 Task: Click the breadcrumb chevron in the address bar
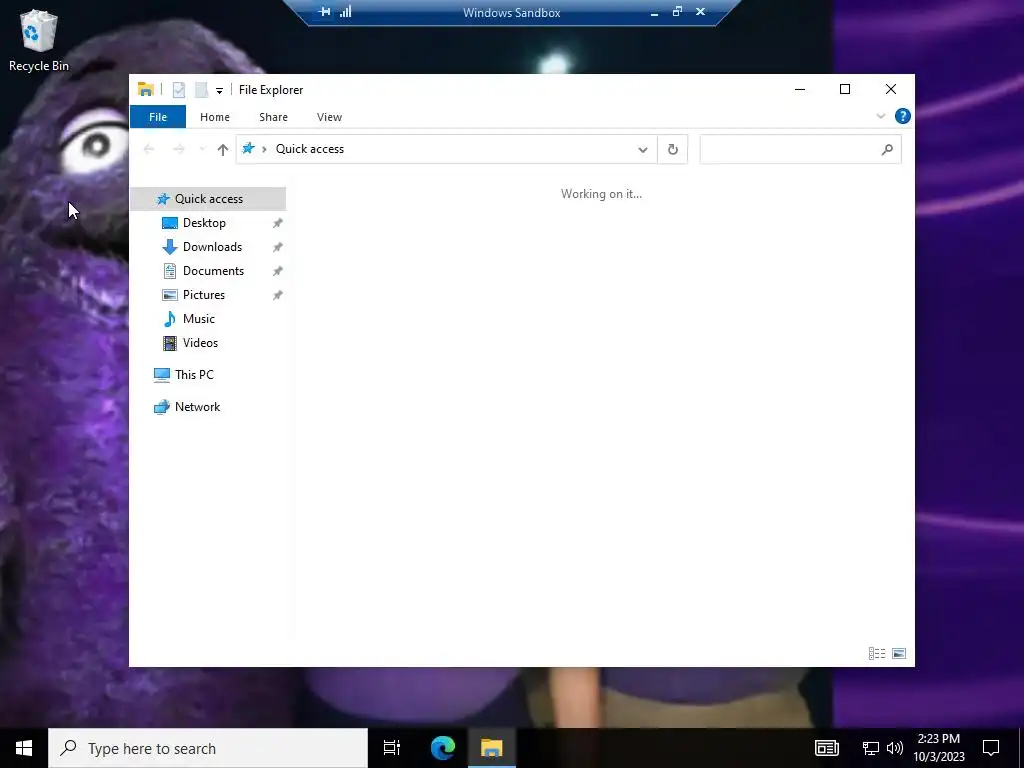264,150
